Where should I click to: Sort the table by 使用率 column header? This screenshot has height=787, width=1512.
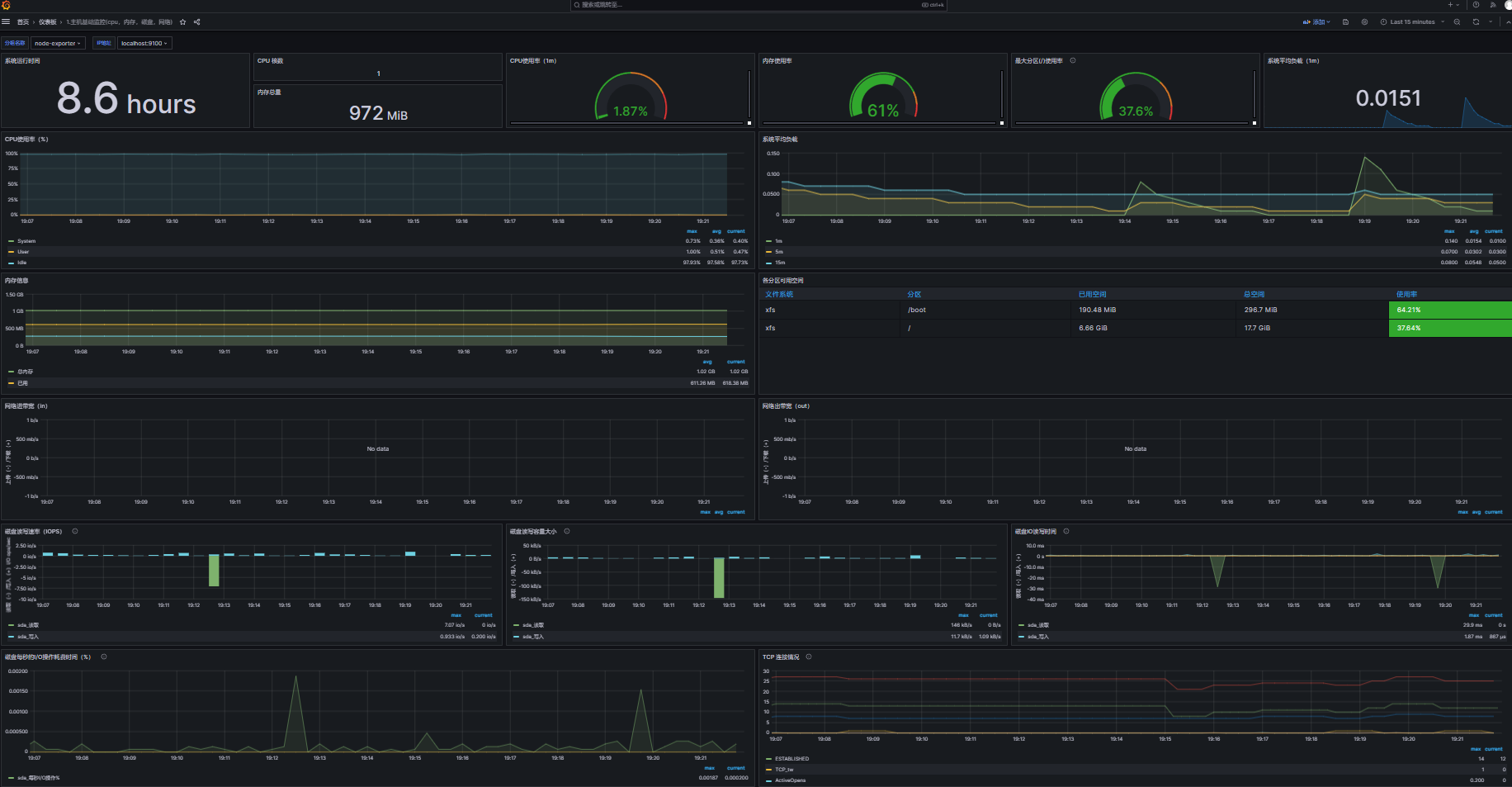point(1406,294)
